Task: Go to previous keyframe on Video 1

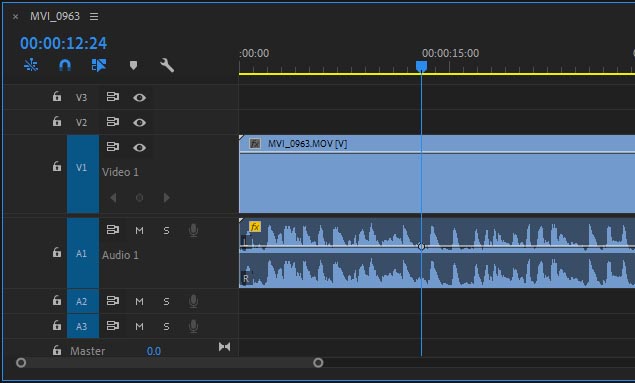Action: (113, 198)
